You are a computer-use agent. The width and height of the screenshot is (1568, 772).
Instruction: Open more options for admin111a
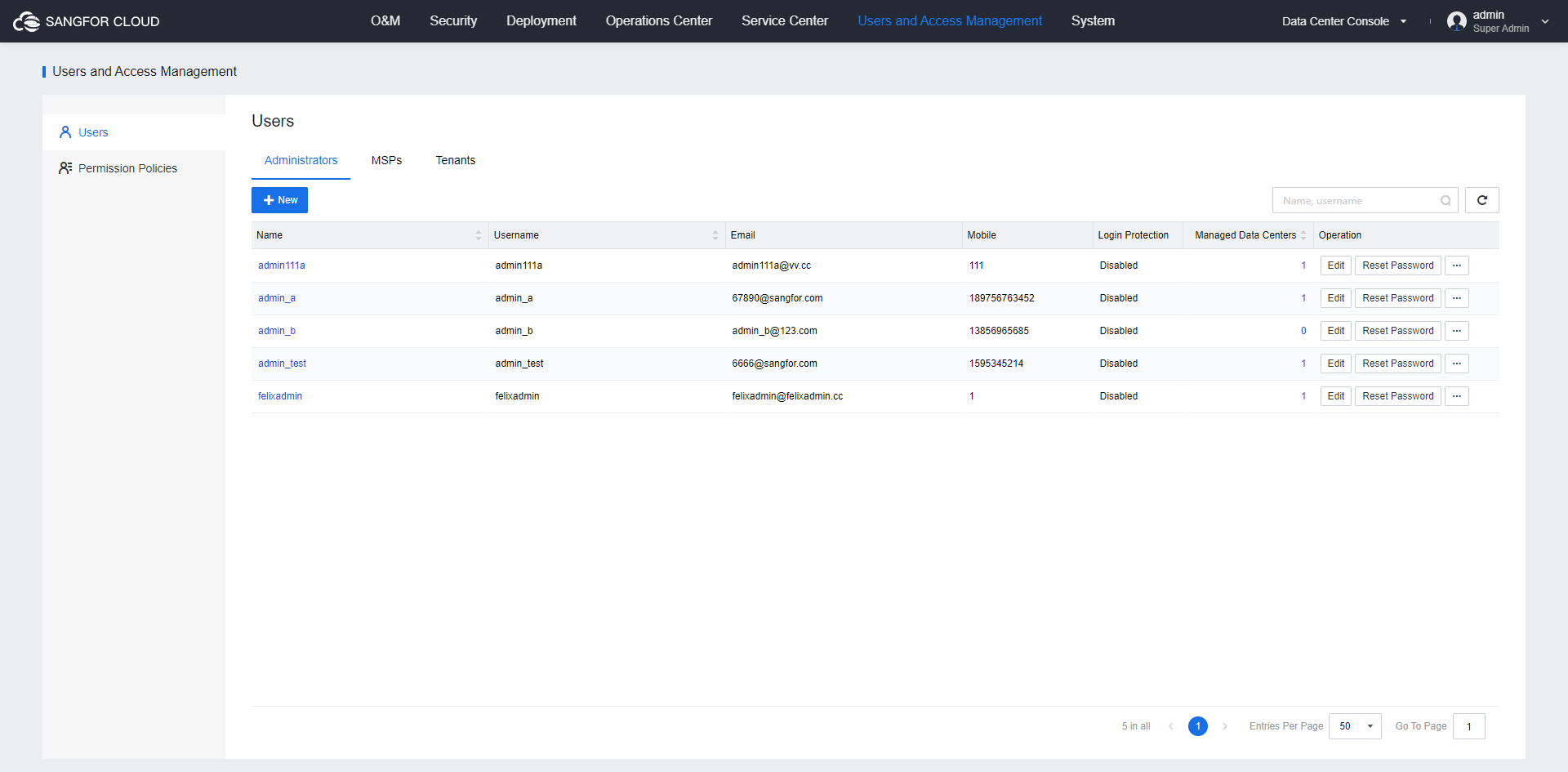[x=1457, y=266]
